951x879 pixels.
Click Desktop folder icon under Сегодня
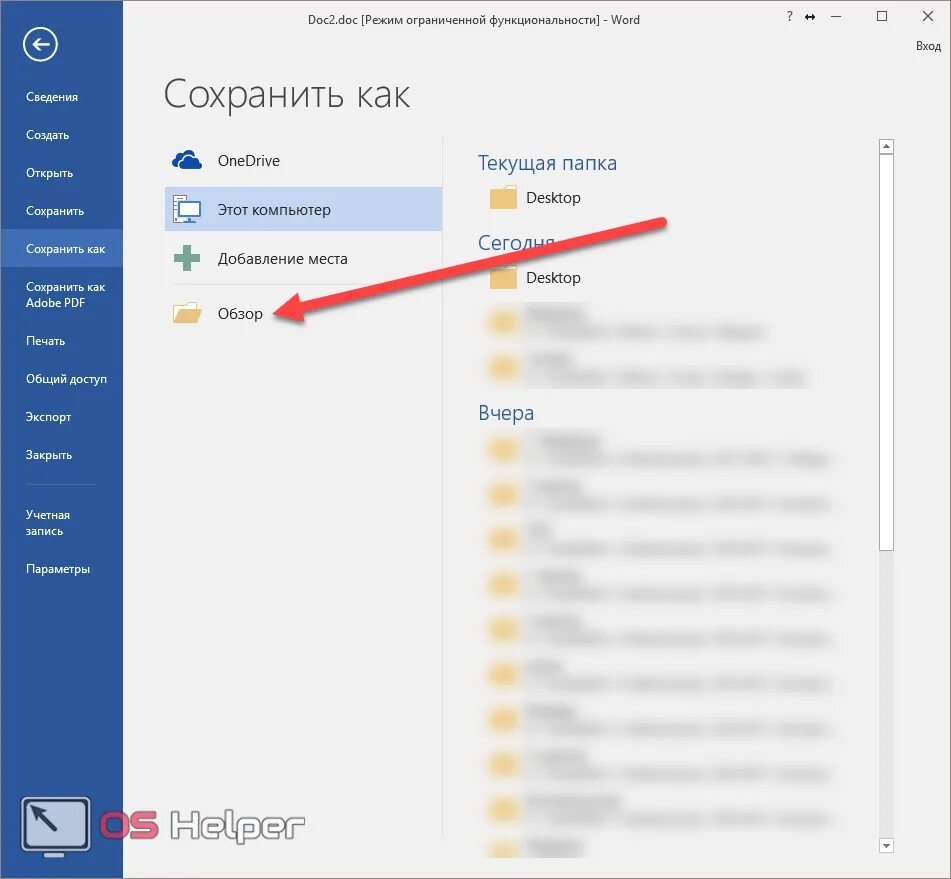click(503, 278)
